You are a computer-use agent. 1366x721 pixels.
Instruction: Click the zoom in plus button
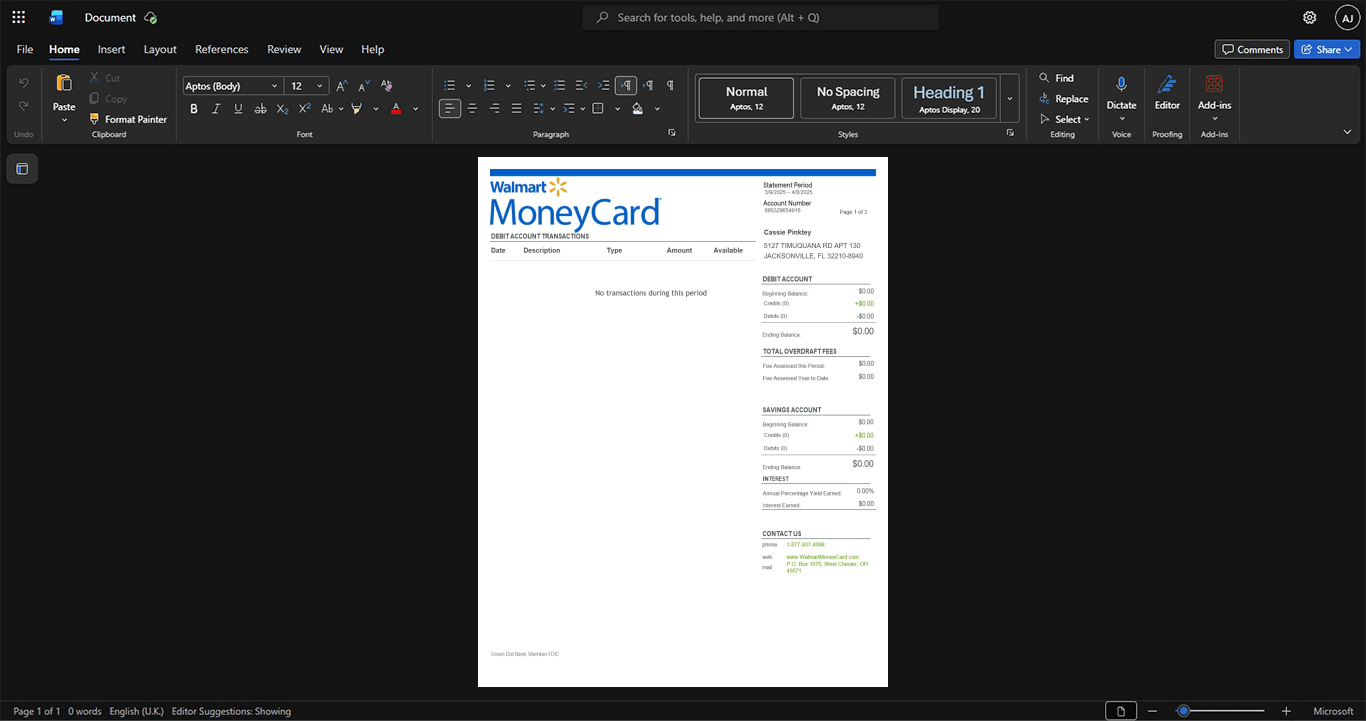[x=1286, y=711]
